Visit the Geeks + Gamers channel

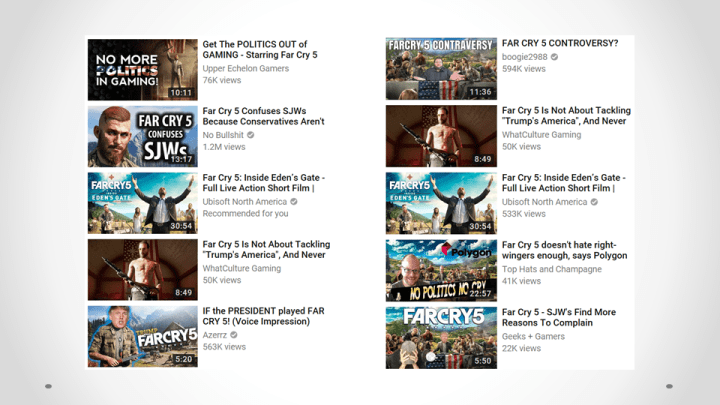pos(533,336)
